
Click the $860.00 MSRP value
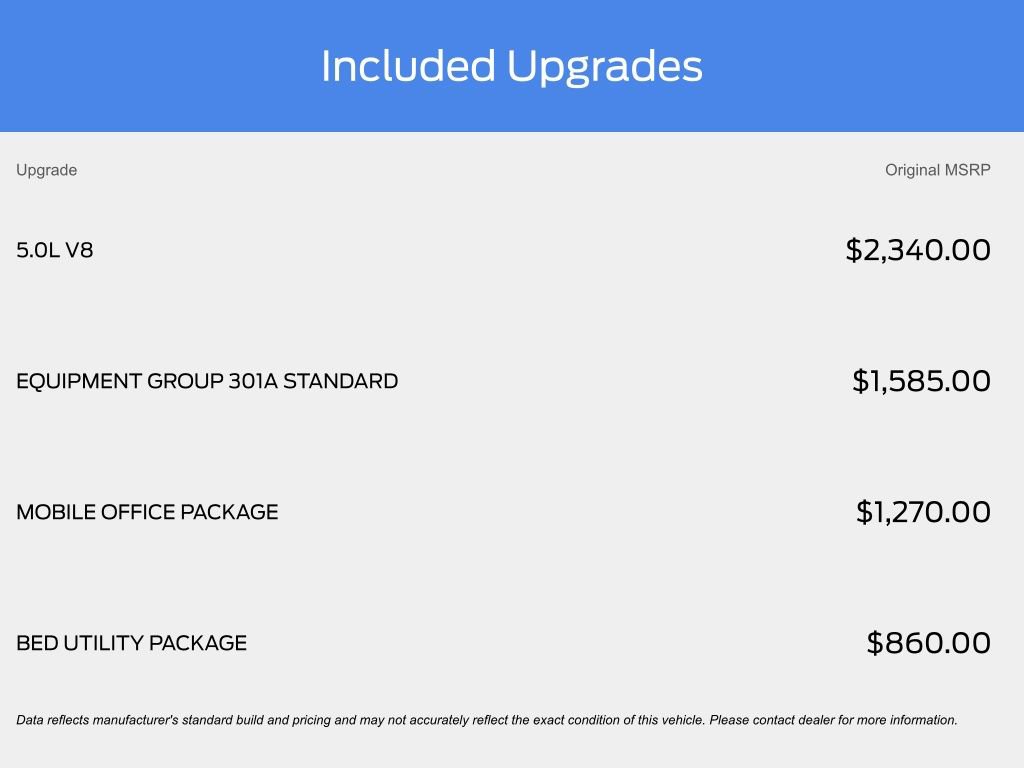coord(928,643)
